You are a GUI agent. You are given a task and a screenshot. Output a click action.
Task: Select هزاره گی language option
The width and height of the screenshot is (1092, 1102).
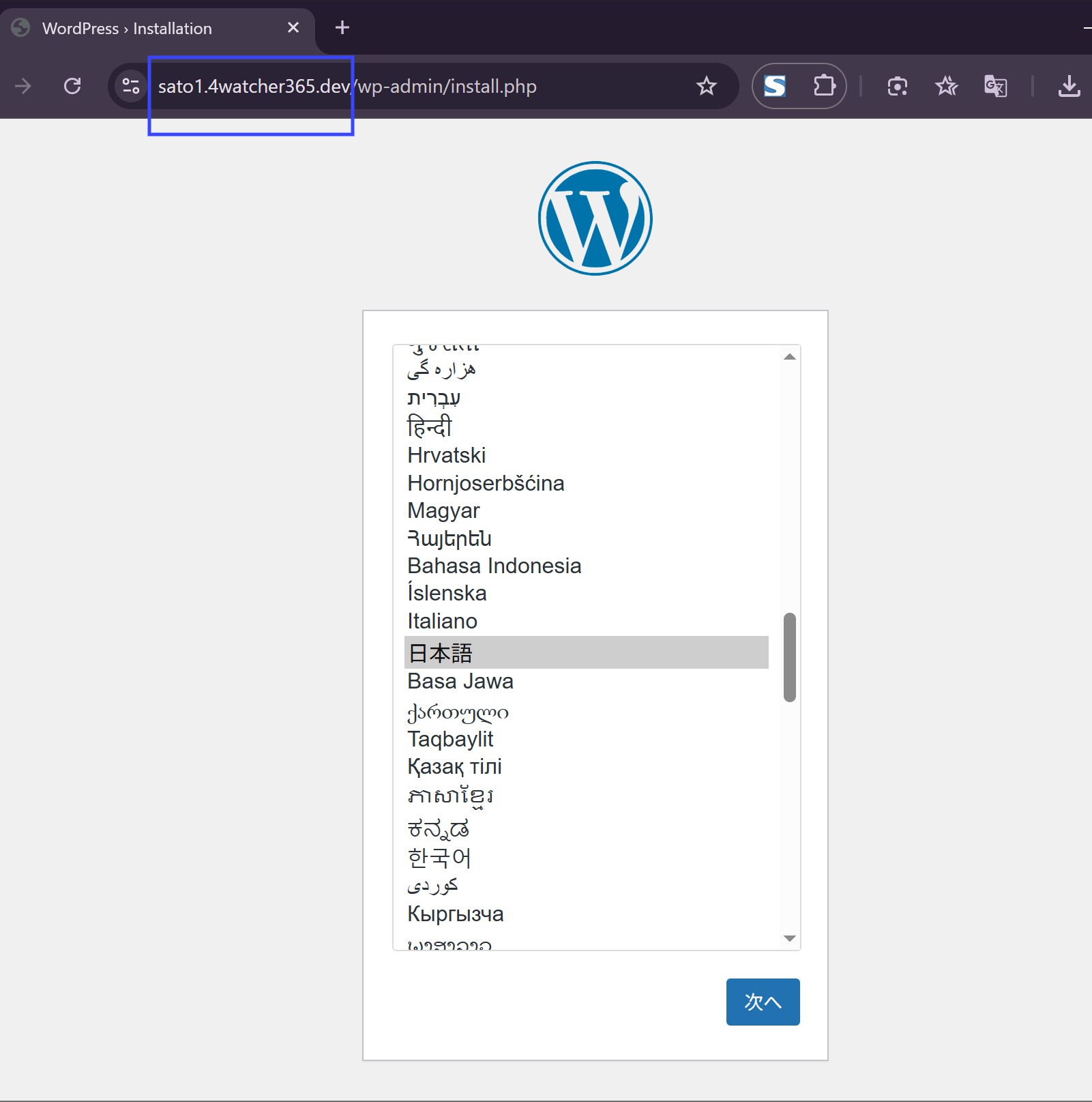pyautogui.click(x=587, y=369)
